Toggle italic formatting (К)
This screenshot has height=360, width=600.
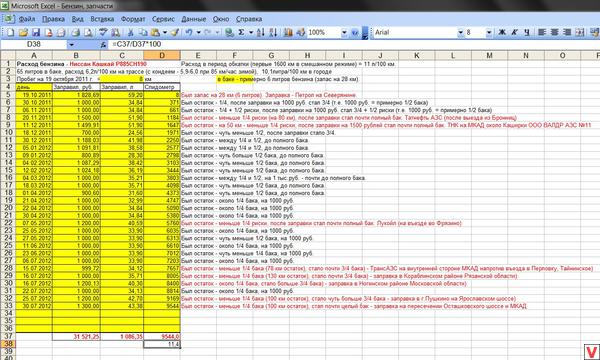(515, 33)
